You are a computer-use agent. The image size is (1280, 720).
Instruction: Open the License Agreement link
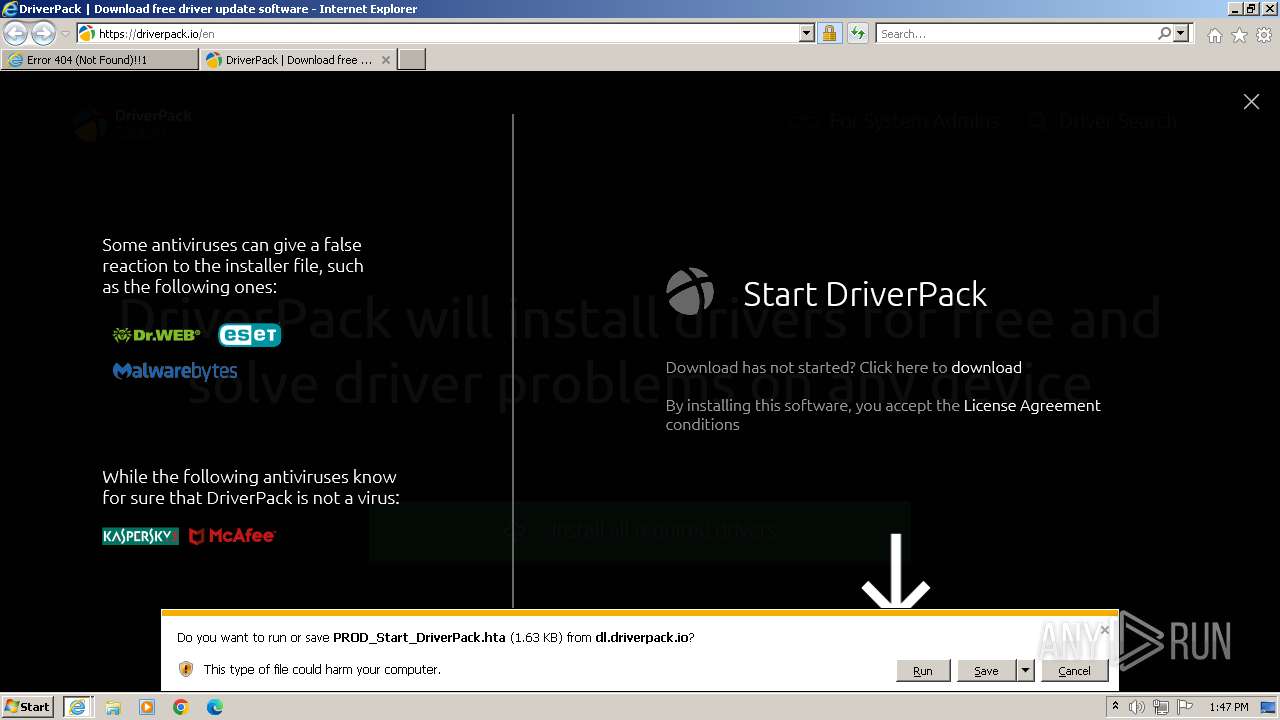pos(1032,405)
